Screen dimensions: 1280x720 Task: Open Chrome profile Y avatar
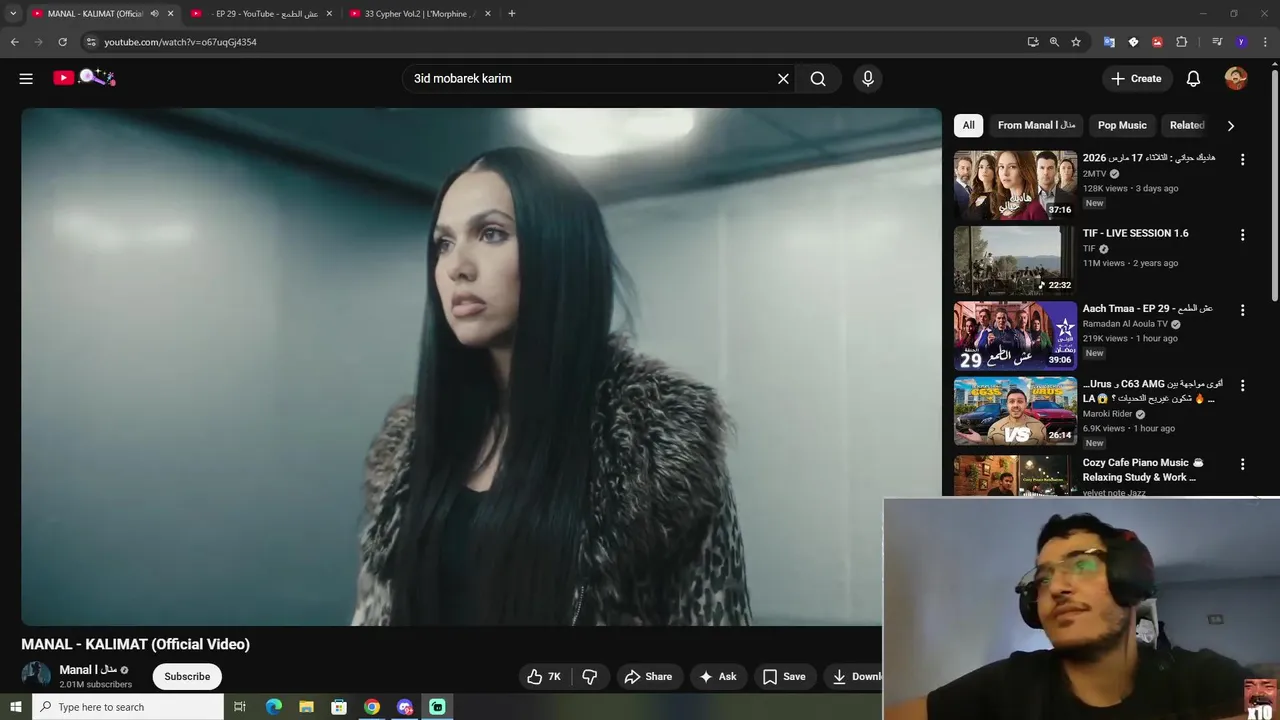pos(1241,42)
